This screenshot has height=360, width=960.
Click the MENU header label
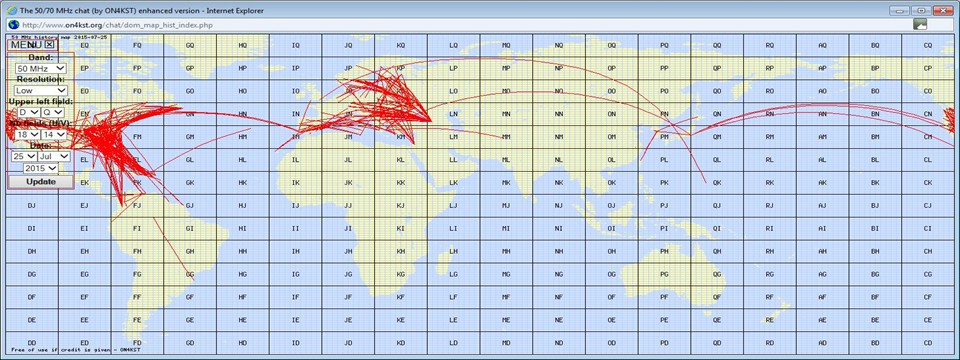point(26,45)
